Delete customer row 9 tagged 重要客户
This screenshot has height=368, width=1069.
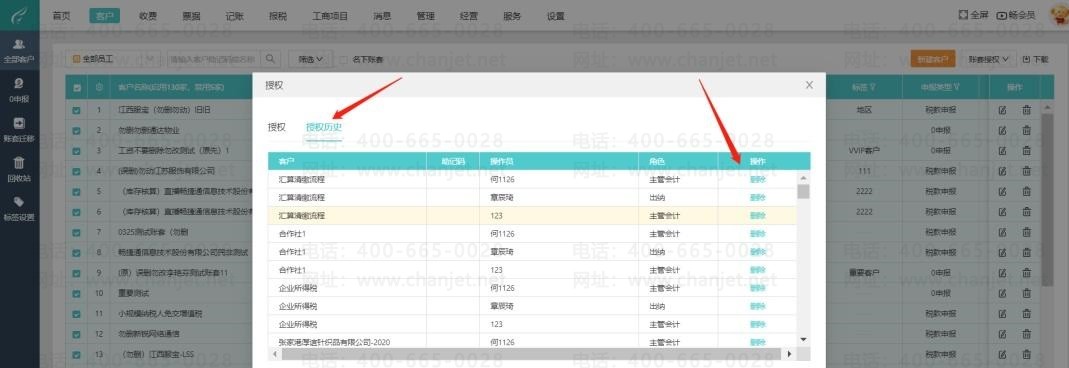1026,273
